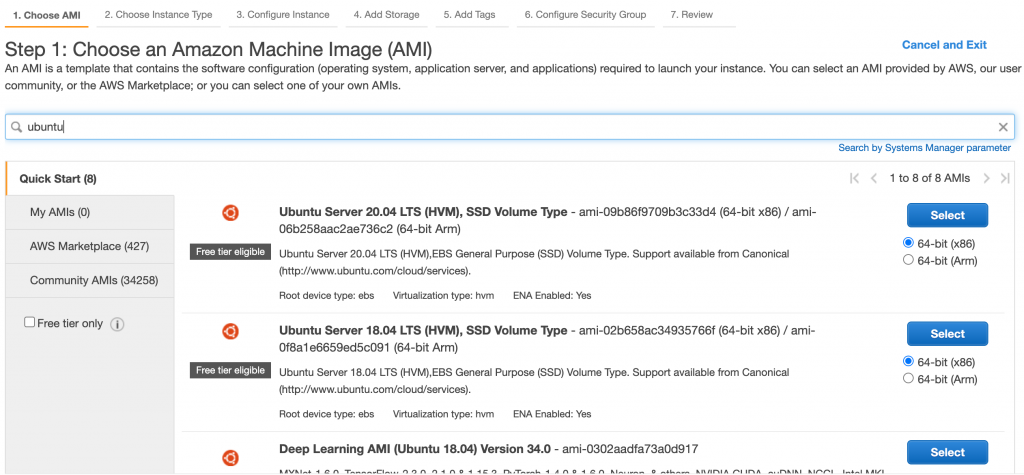Select the Ubuntu Server 18.04 LTS AMI

point(947,333)
